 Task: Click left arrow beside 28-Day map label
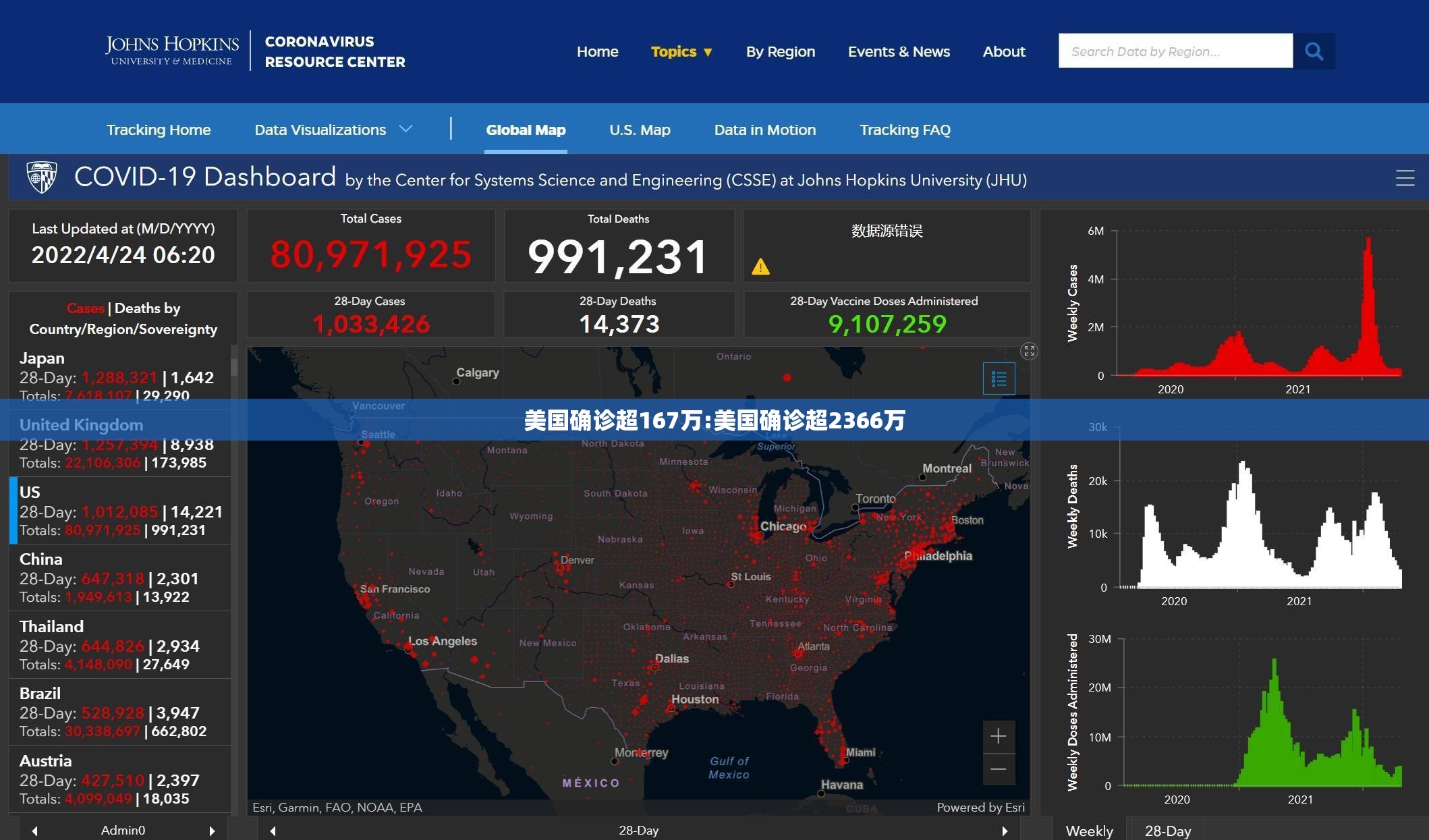[x=273, y=831]
